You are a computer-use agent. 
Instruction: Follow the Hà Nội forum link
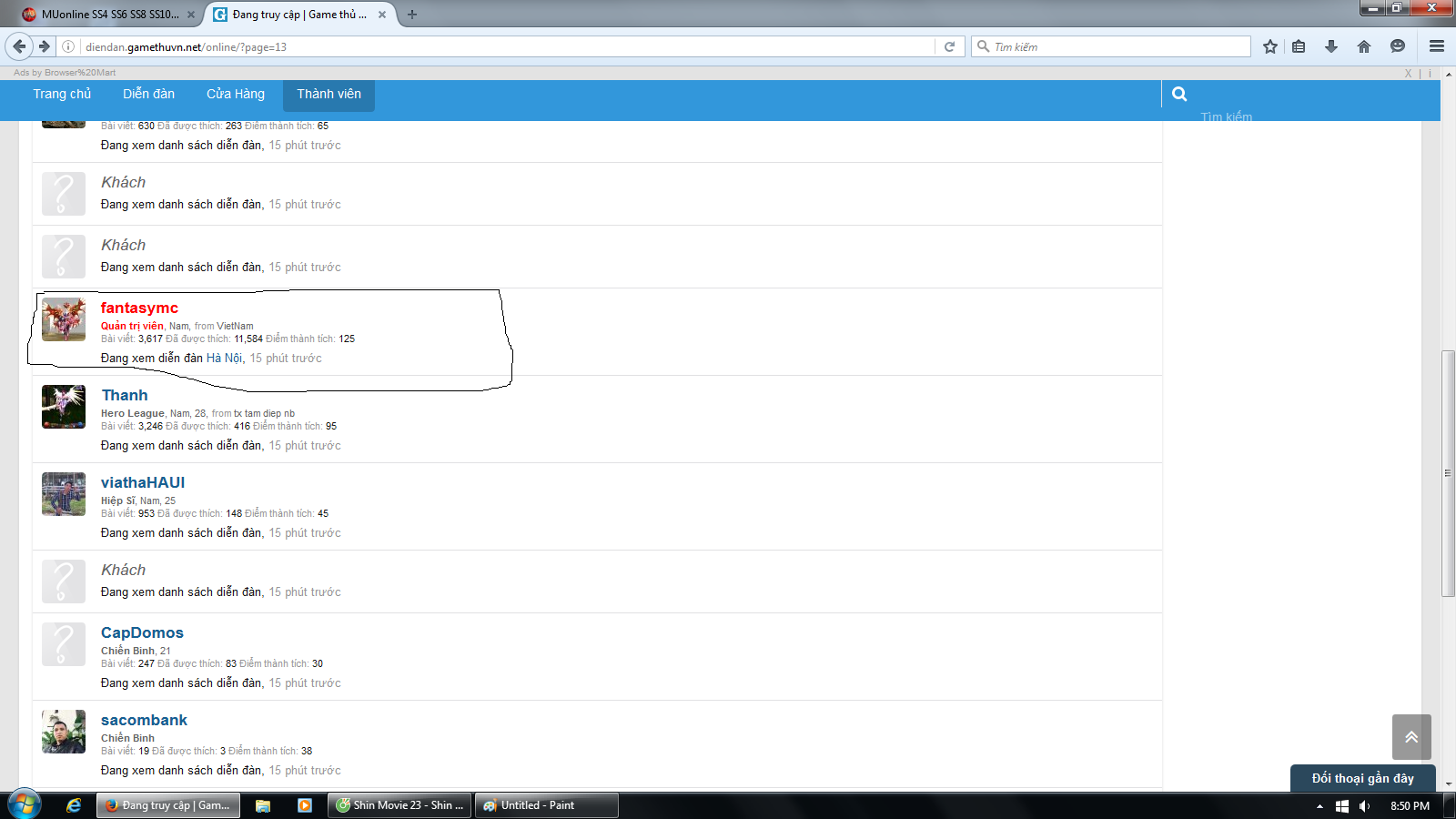click(224, 358)
